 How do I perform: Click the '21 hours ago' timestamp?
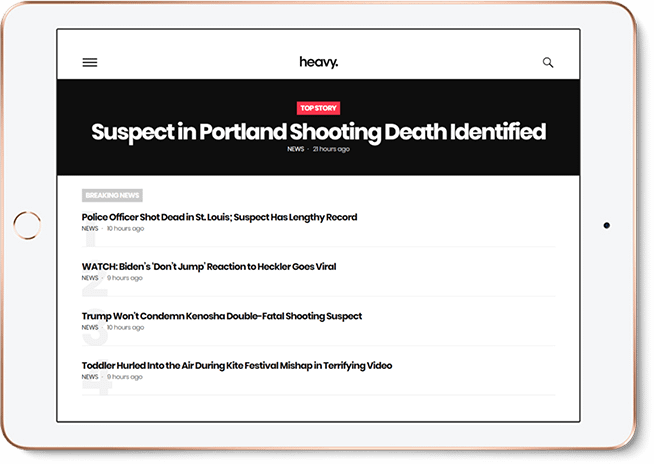[x=331, y=149]
